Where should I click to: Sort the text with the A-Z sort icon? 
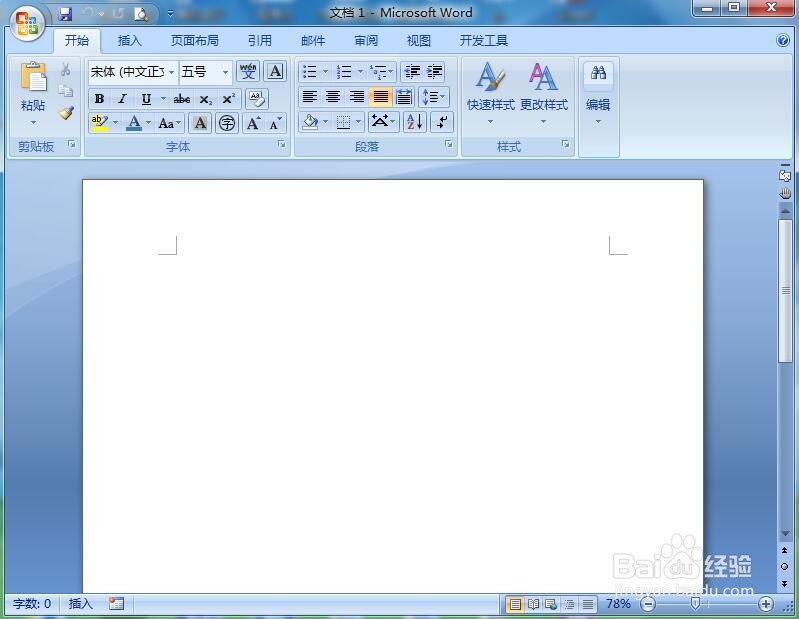pos(415,122)
